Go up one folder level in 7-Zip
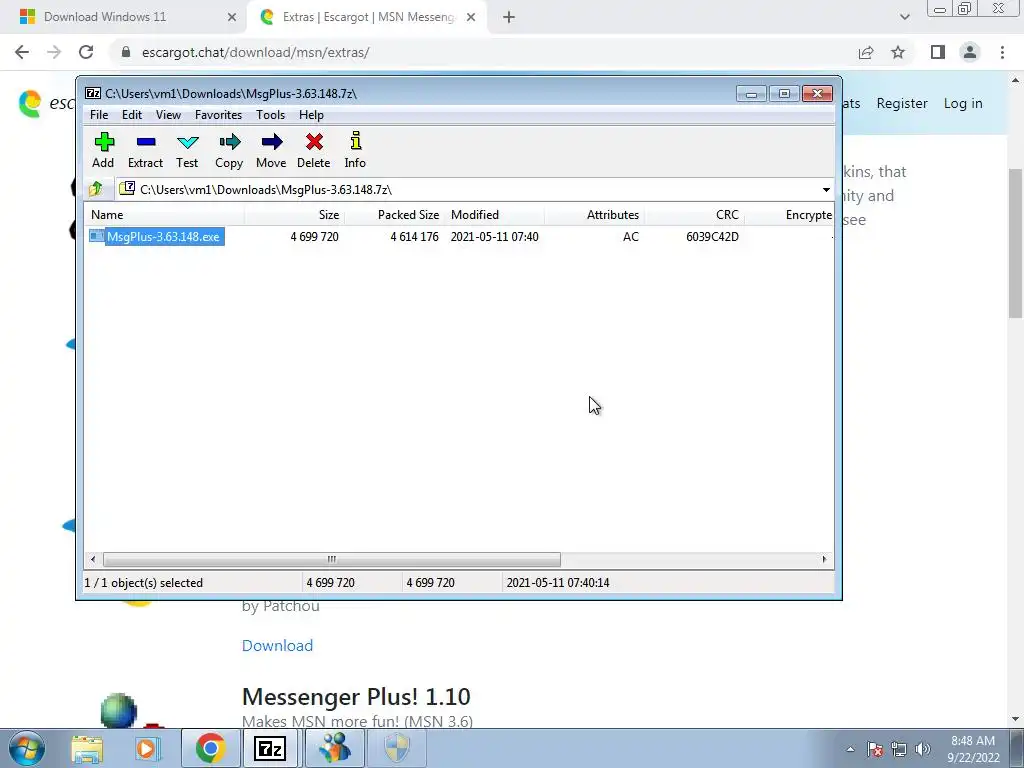Viewport: 1024px width, 768px height. point(96,189)
